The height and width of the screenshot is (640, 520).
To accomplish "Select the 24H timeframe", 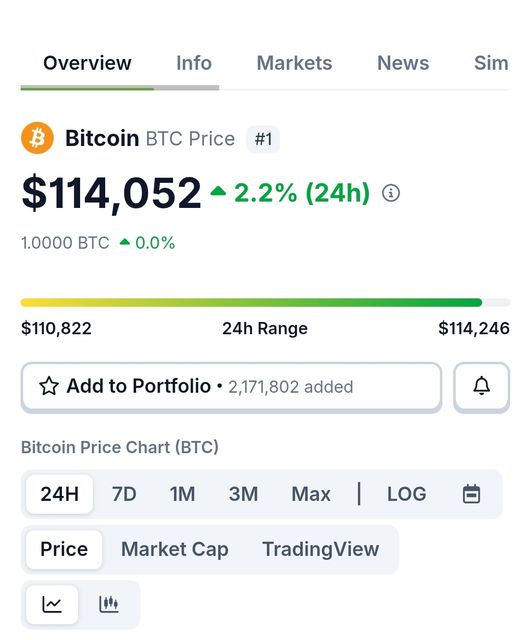I will point(60,494).
